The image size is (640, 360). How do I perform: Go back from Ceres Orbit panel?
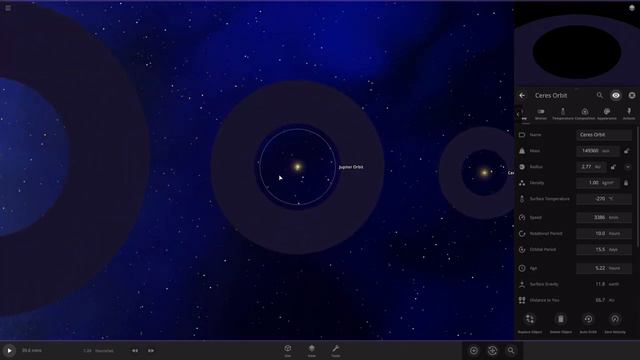pyautogui.click(x=522, y=96)
